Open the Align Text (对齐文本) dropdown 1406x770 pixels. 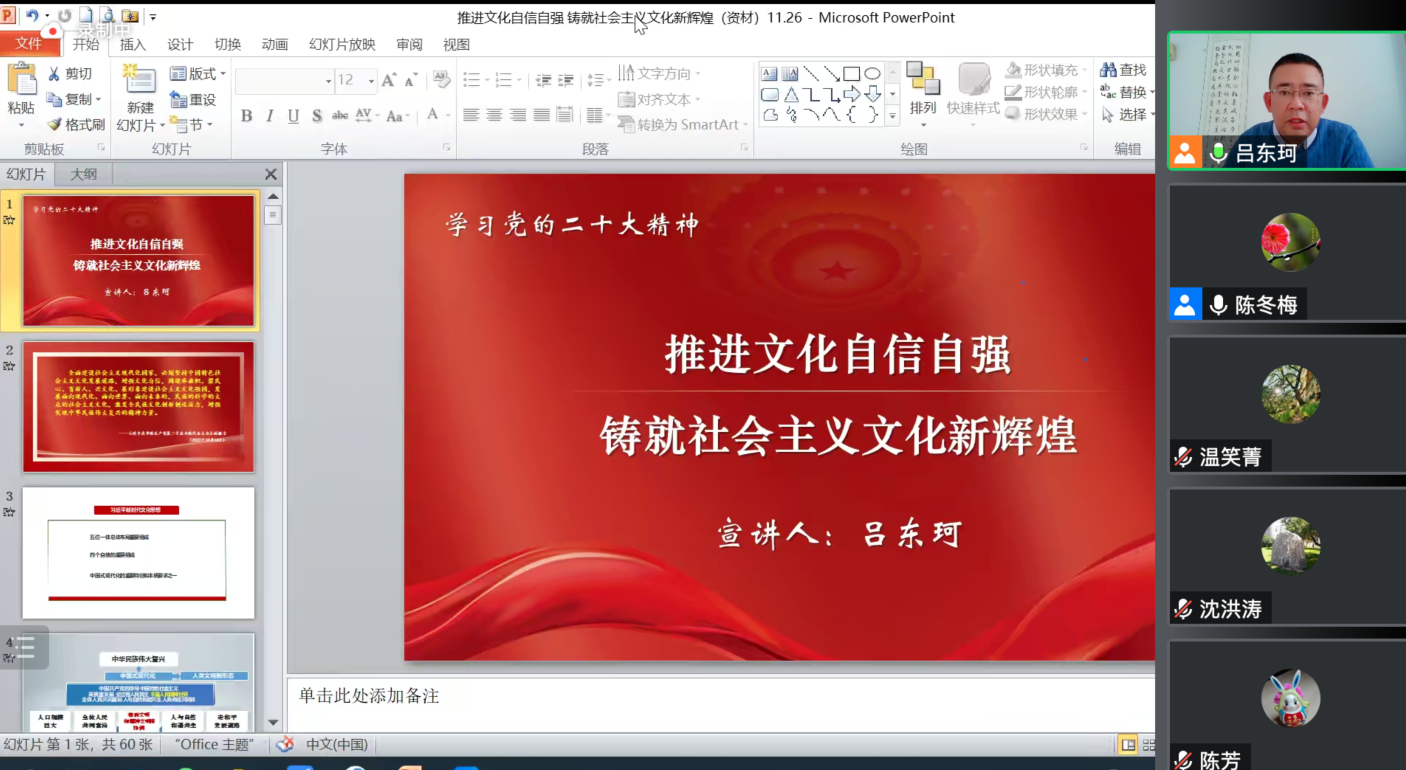(659, 100)
